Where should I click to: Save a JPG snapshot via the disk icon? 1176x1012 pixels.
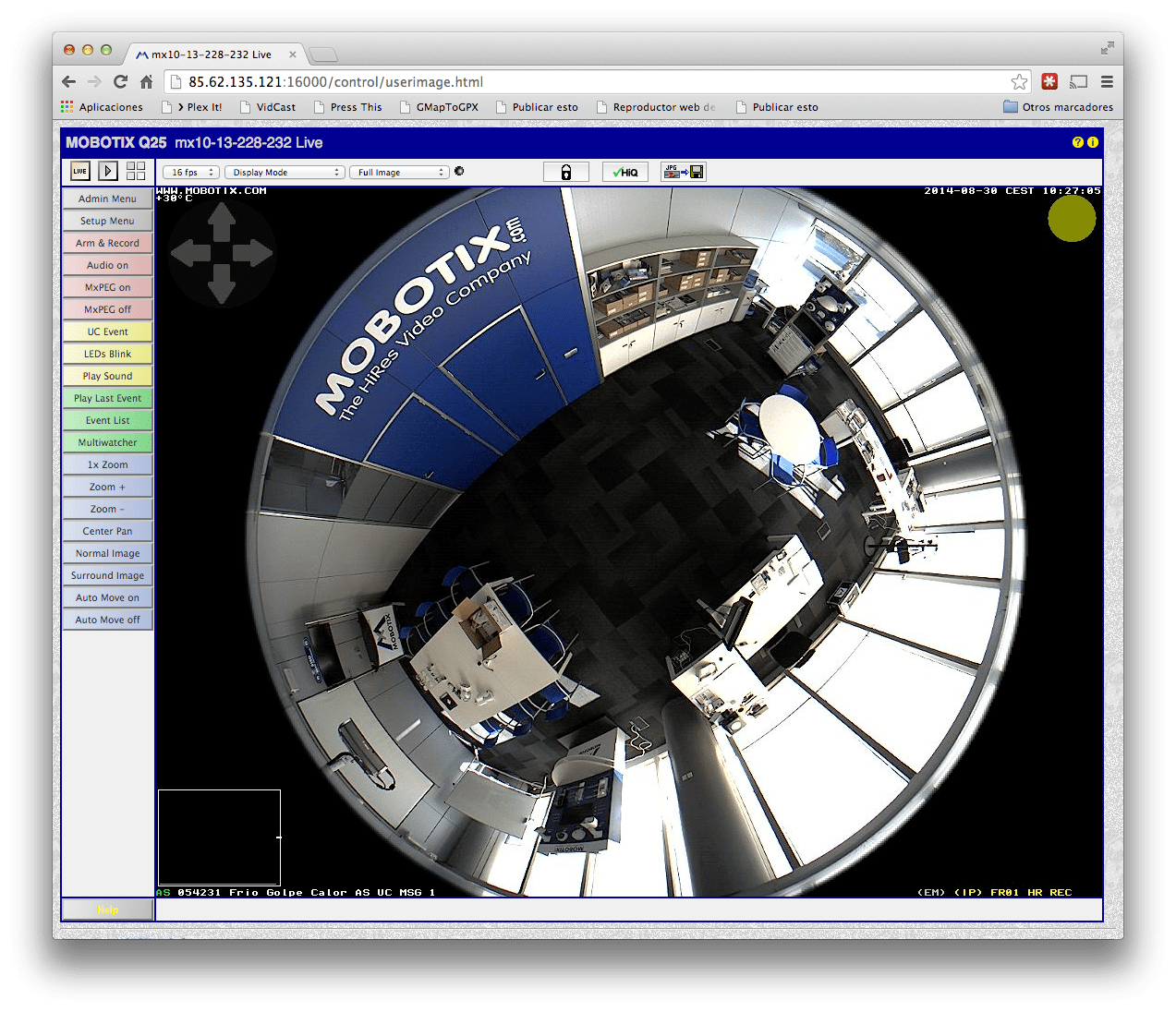[x=683, y=172]
